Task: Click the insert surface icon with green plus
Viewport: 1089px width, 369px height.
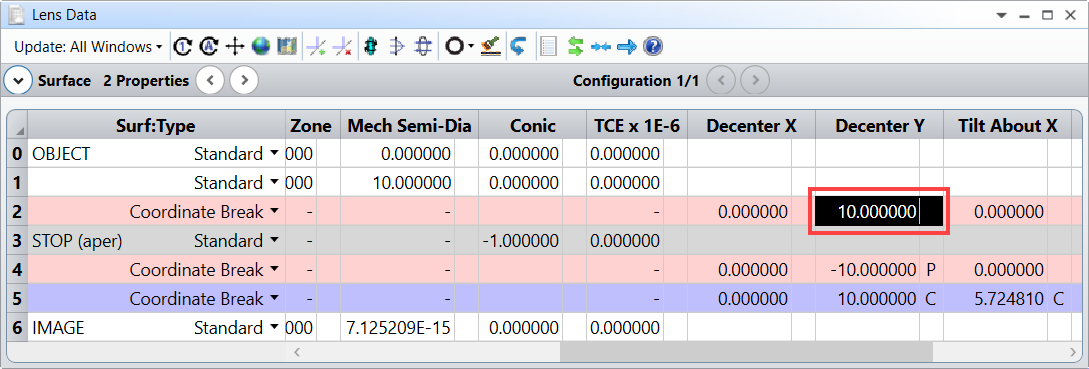Action: coord(317,47)
